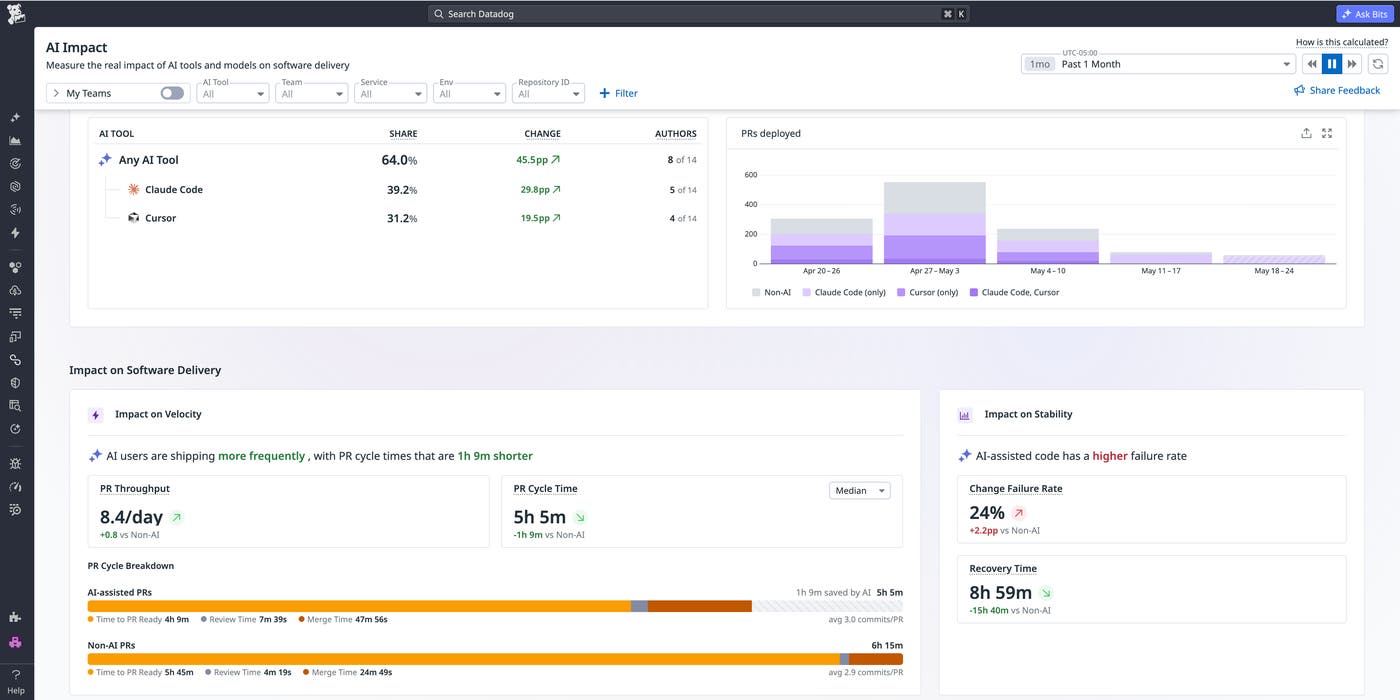Add a new Filter
Viewport: 1400px width, 700px height.
coord(618,93)
